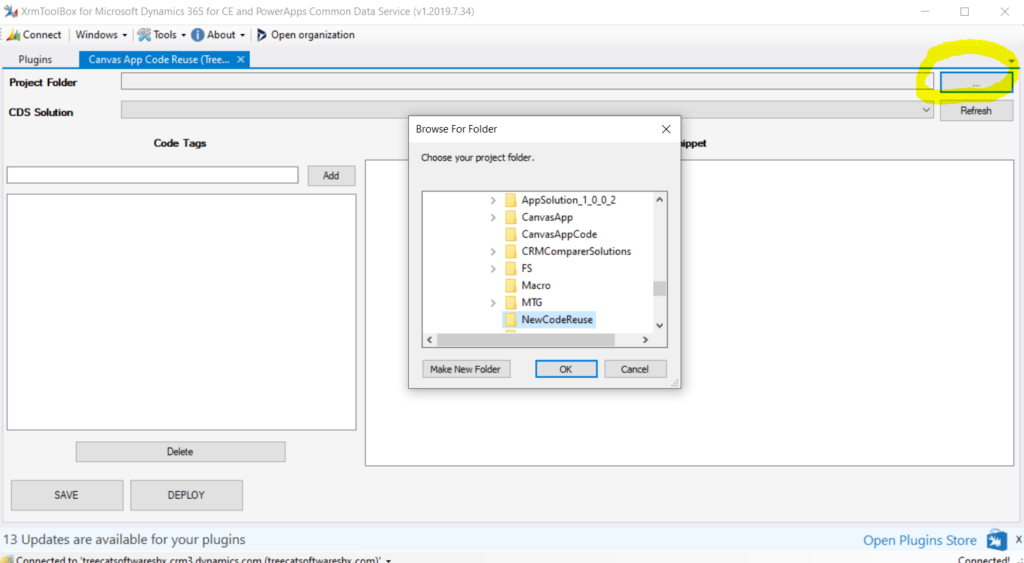Image resolution: width=1024 pixels, height=563 pixels.
Task: Click the tab list dropdown arrow
Action: tap(1012, 61)
